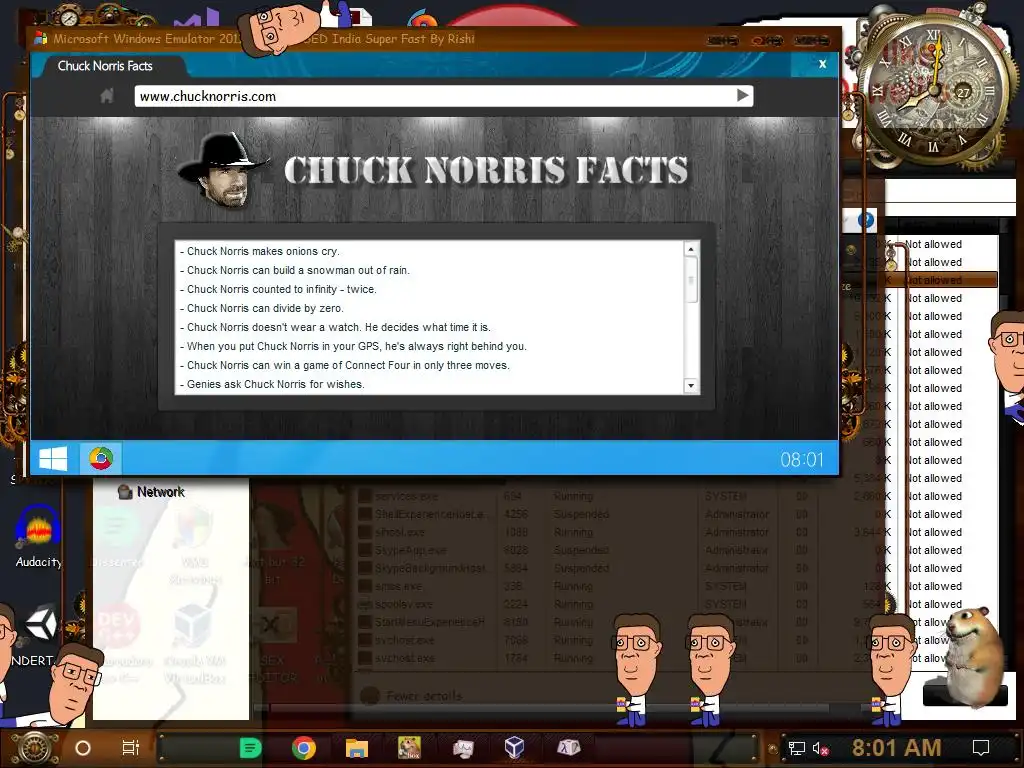Open the hamster 'box' taskbar icon
Viewport: 1024px width, 768px height.
tap(409, 747)
